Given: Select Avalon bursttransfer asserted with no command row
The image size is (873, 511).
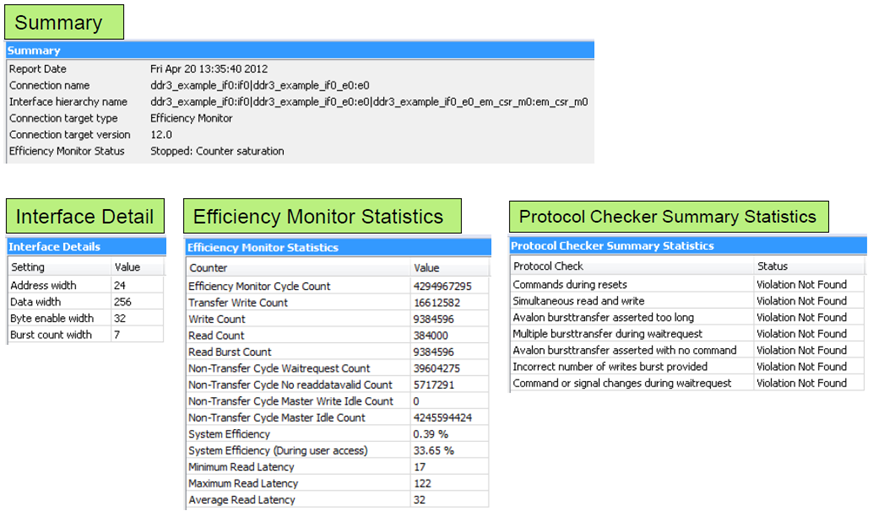Looking at the screenshot, I should tap(688, 350).
